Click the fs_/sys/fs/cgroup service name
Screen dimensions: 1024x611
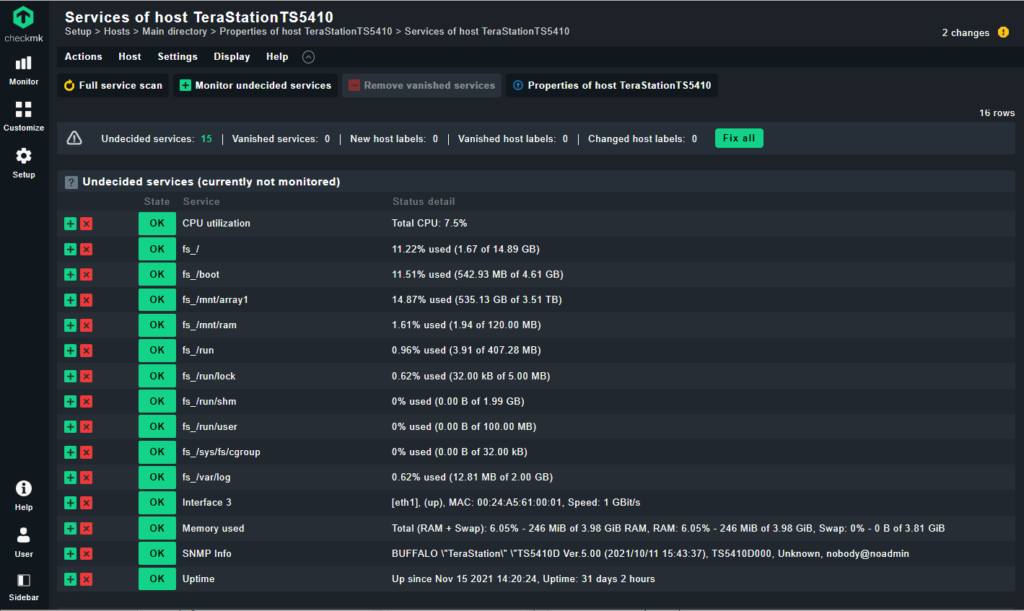(x=221, y=452)
